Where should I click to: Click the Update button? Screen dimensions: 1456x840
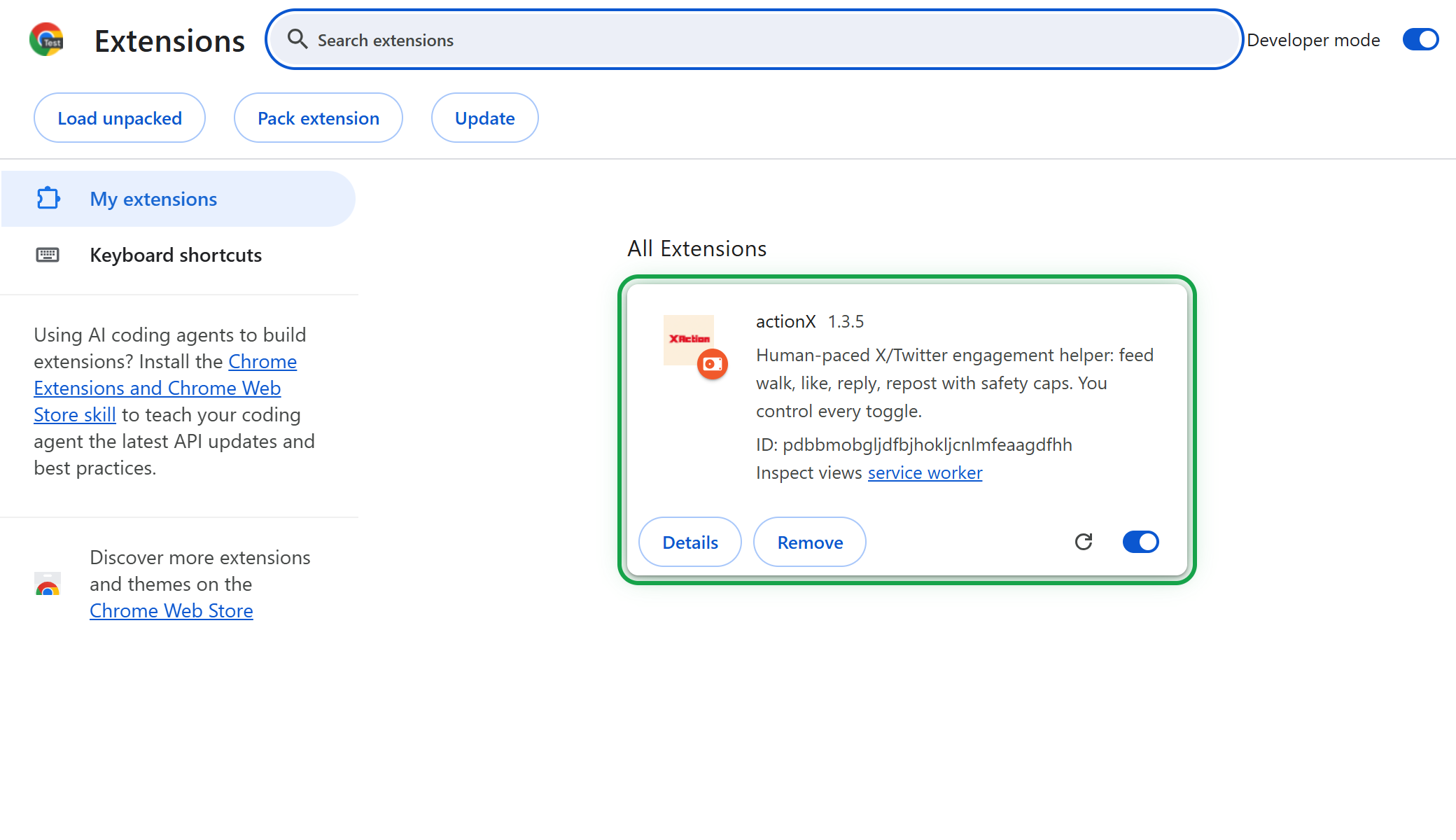(x=485, y=118)
